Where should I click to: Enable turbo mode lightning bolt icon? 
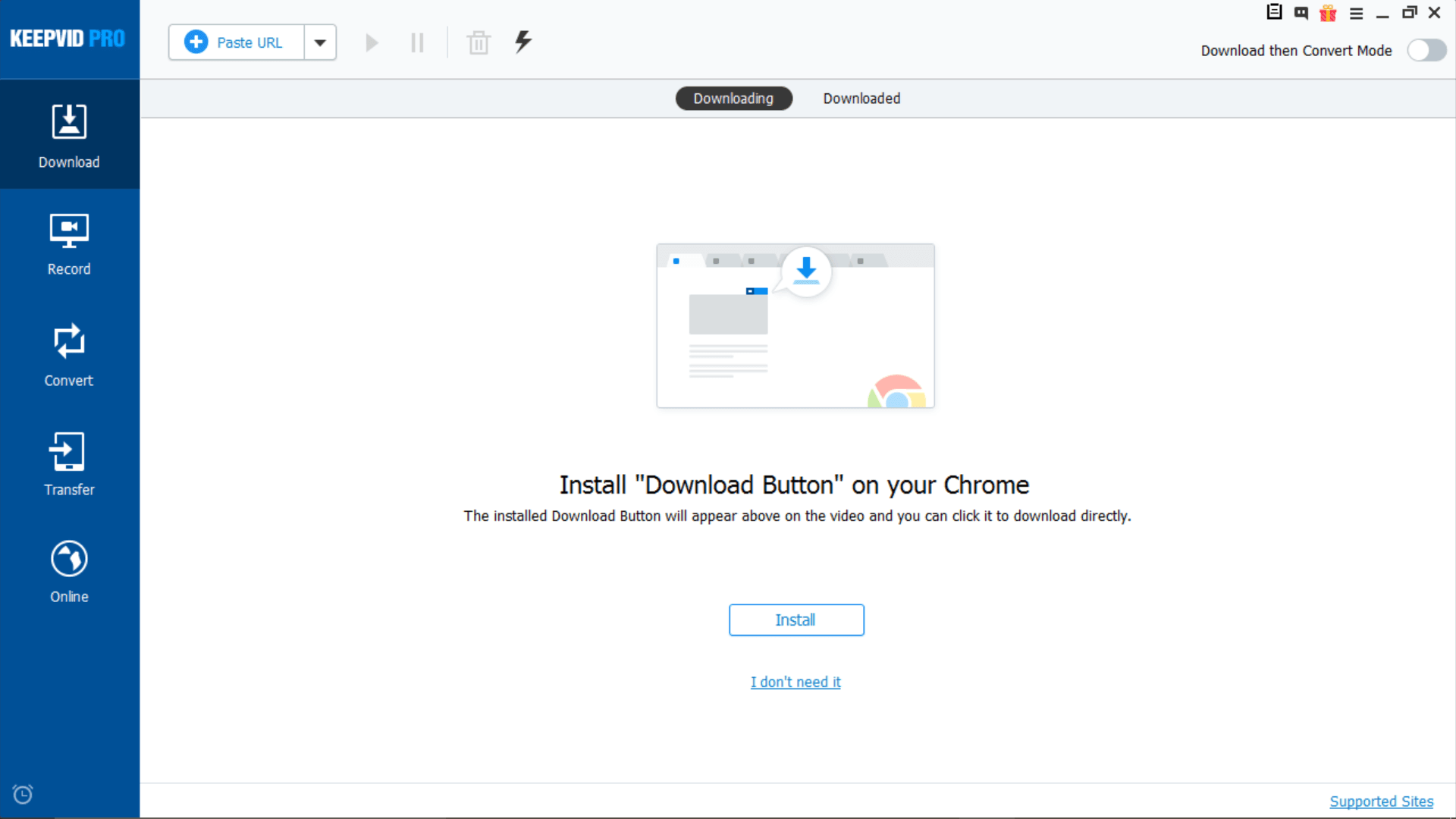(523, 41)
